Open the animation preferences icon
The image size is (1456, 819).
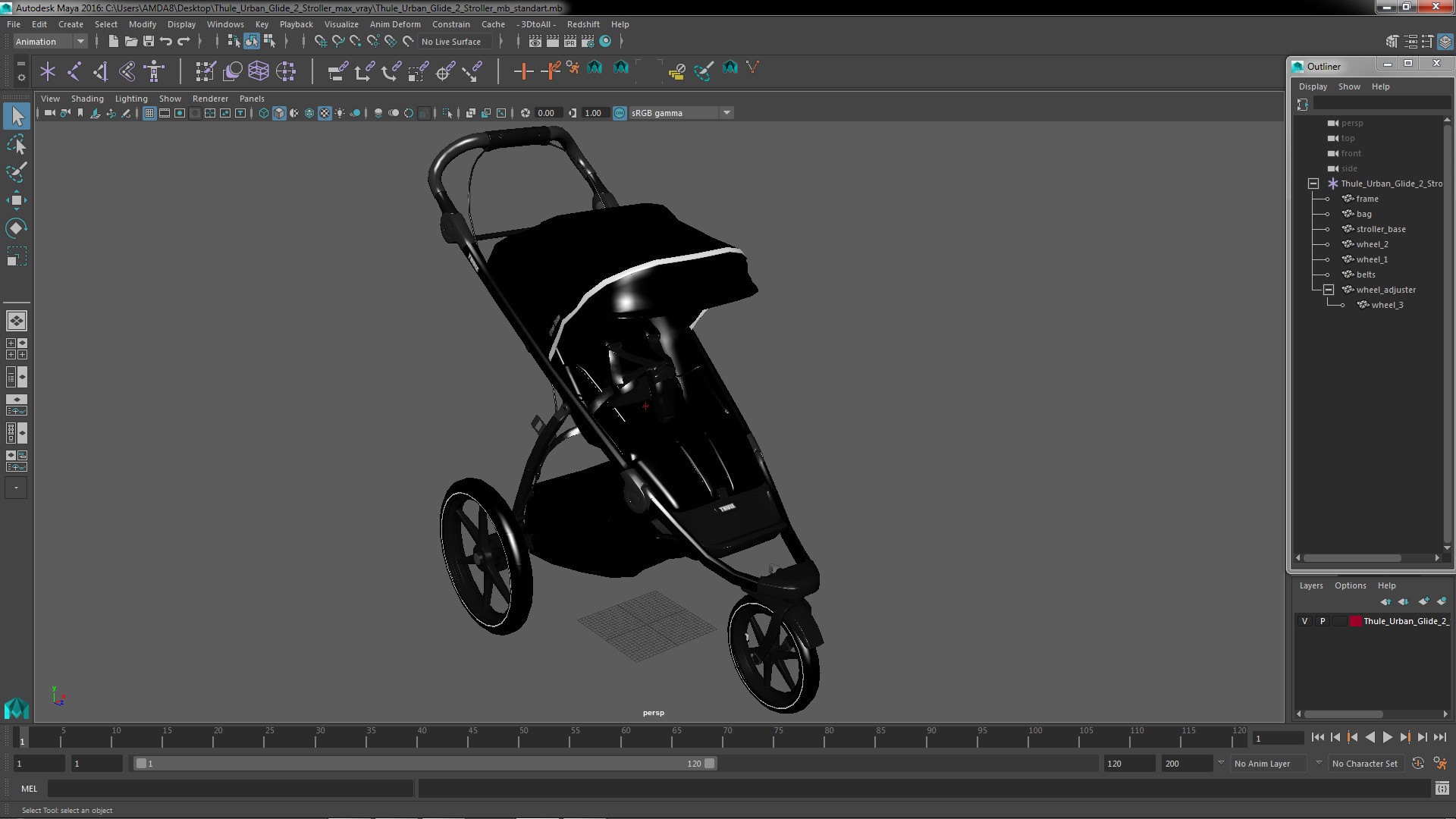[x=1440, y=764]
